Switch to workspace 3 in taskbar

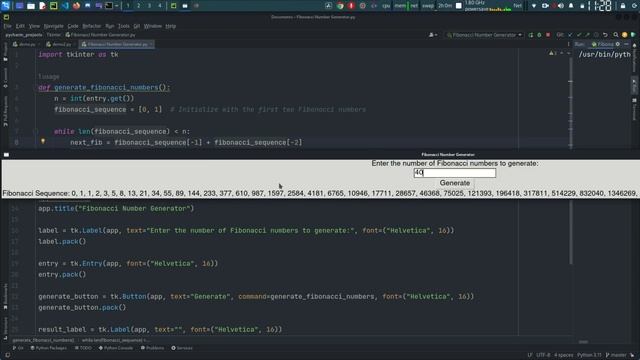(149, 6)
